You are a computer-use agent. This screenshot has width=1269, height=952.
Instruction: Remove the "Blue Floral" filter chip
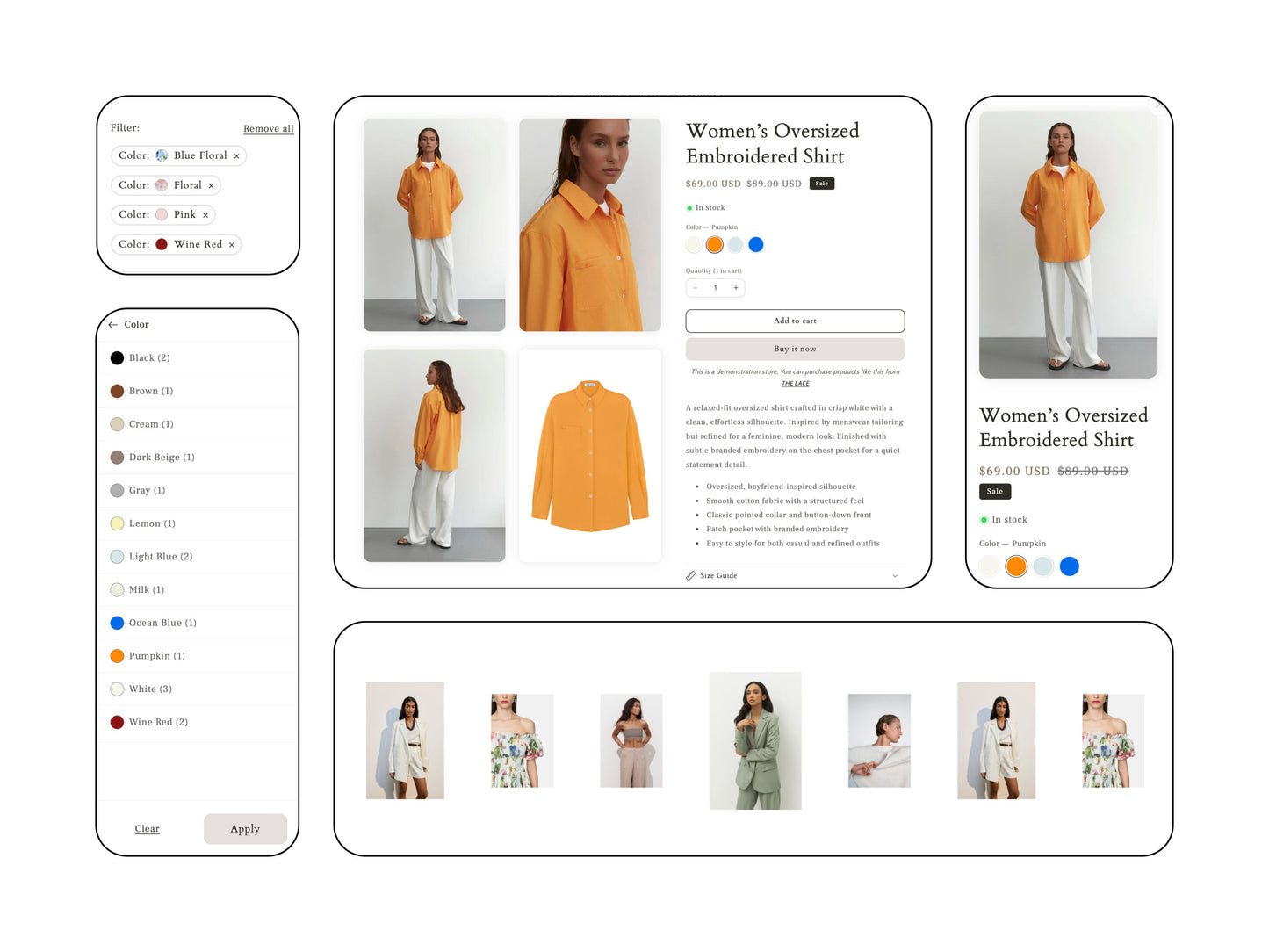[x=237, y=155]
